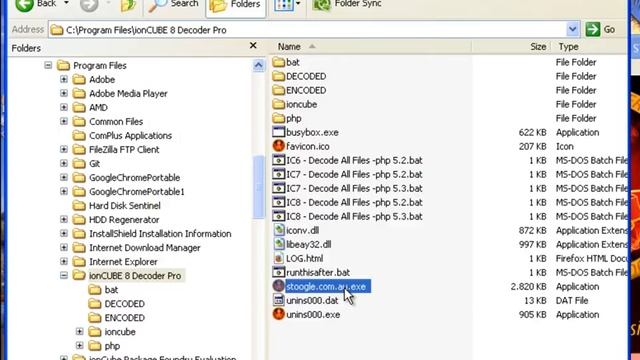Expand the AMD folder node

tap(64, 107)
